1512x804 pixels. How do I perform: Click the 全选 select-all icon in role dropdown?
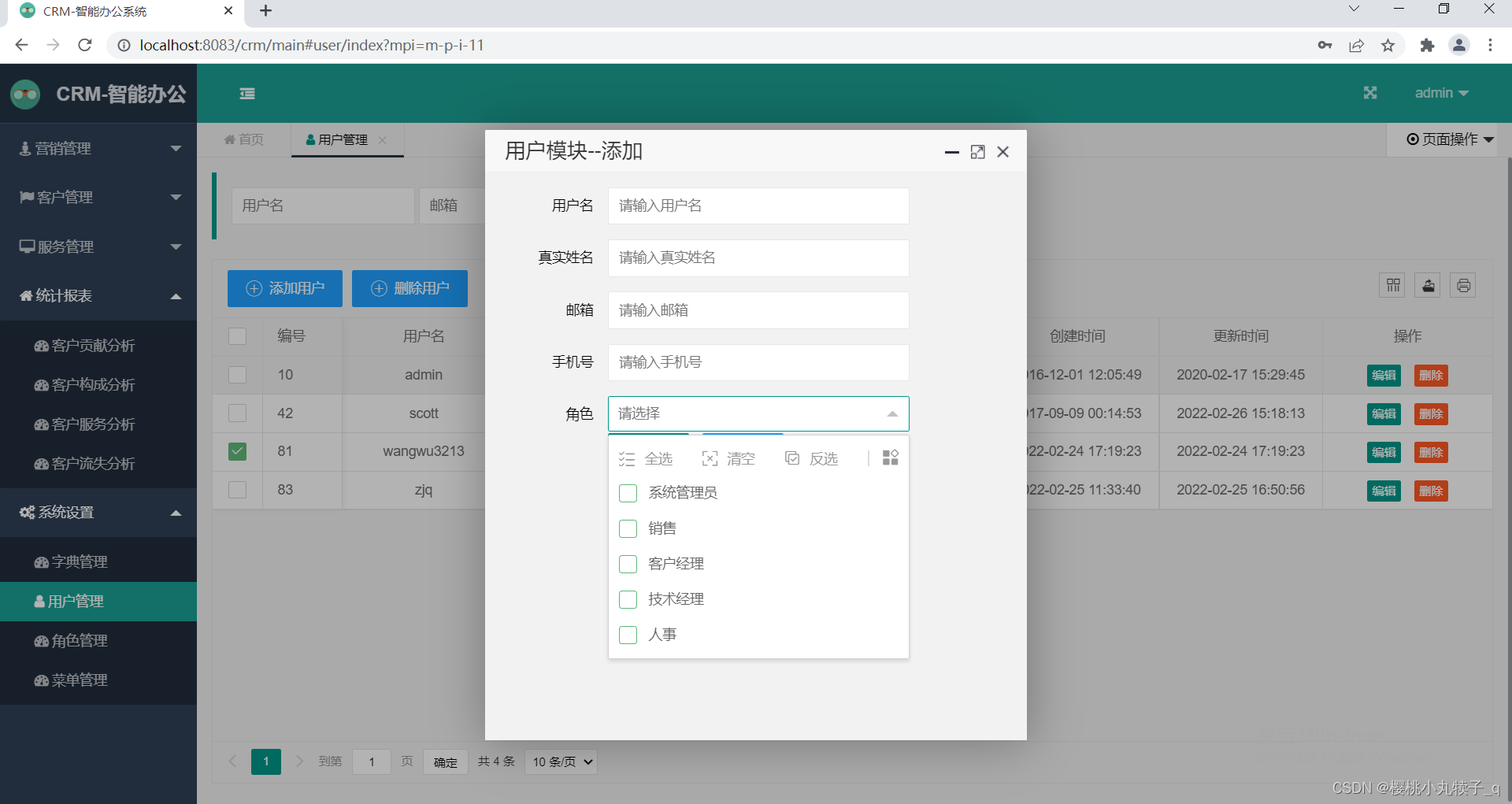pyautogui.click(x=627, y=458)
